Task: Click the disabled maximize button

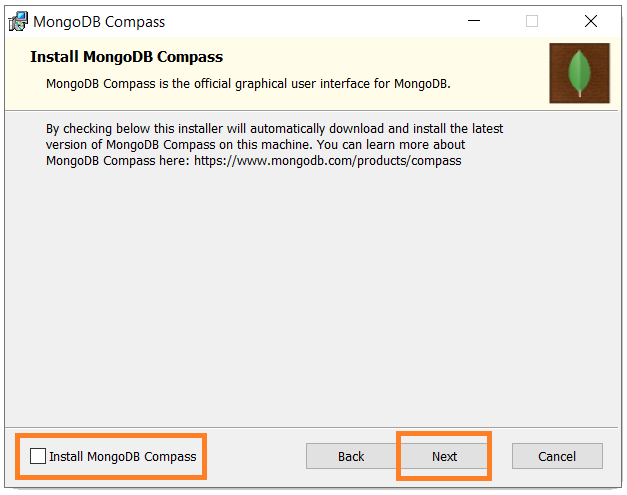Action: click(532, 21)
